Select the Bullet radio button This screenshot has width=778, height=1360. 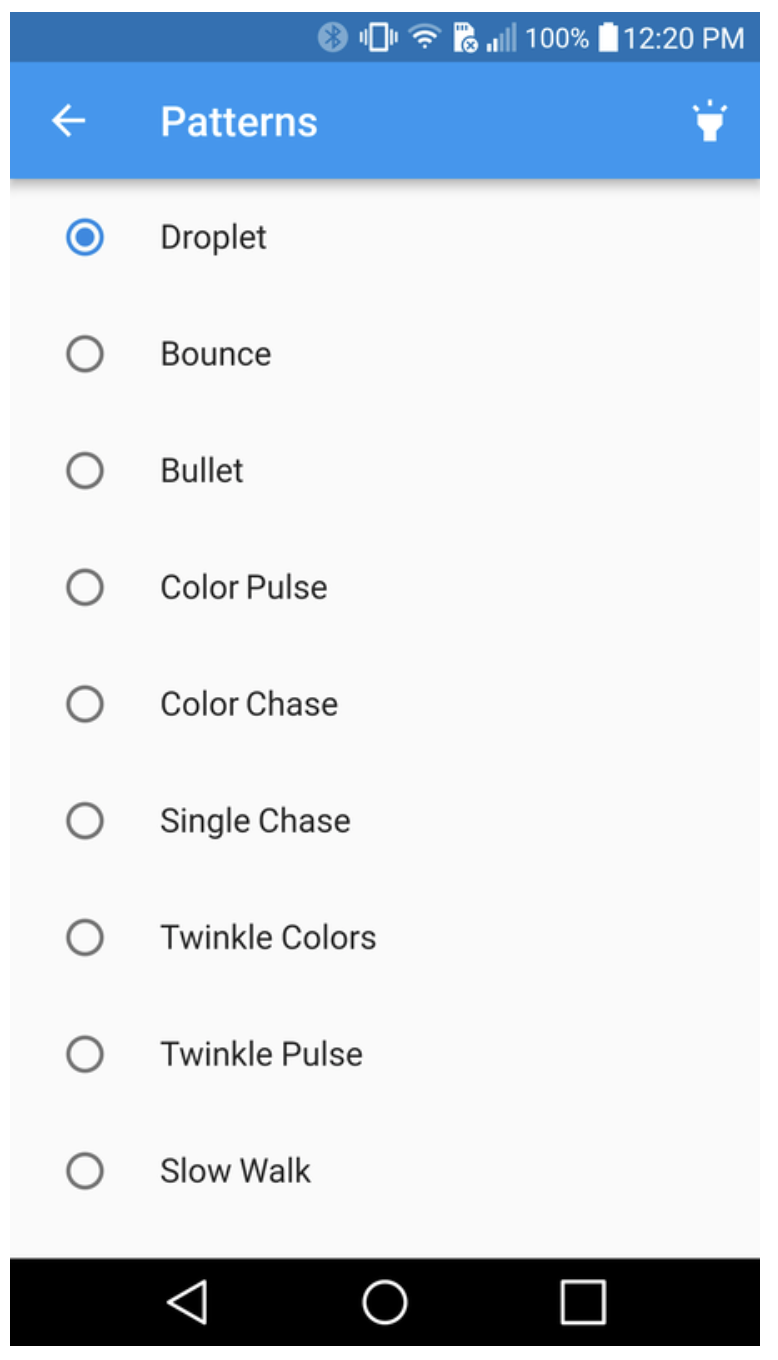[85, 471]
